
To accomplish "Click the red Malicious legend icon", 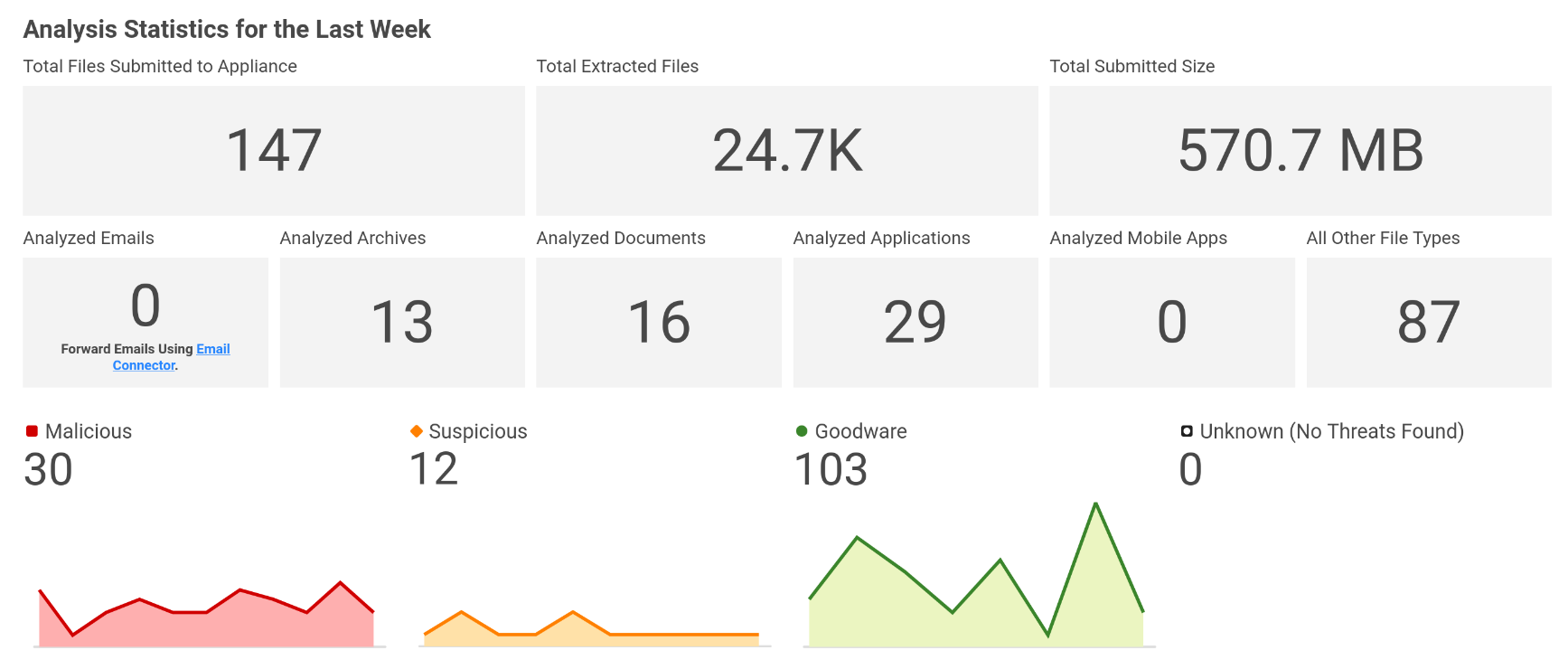I will (32, 431).
